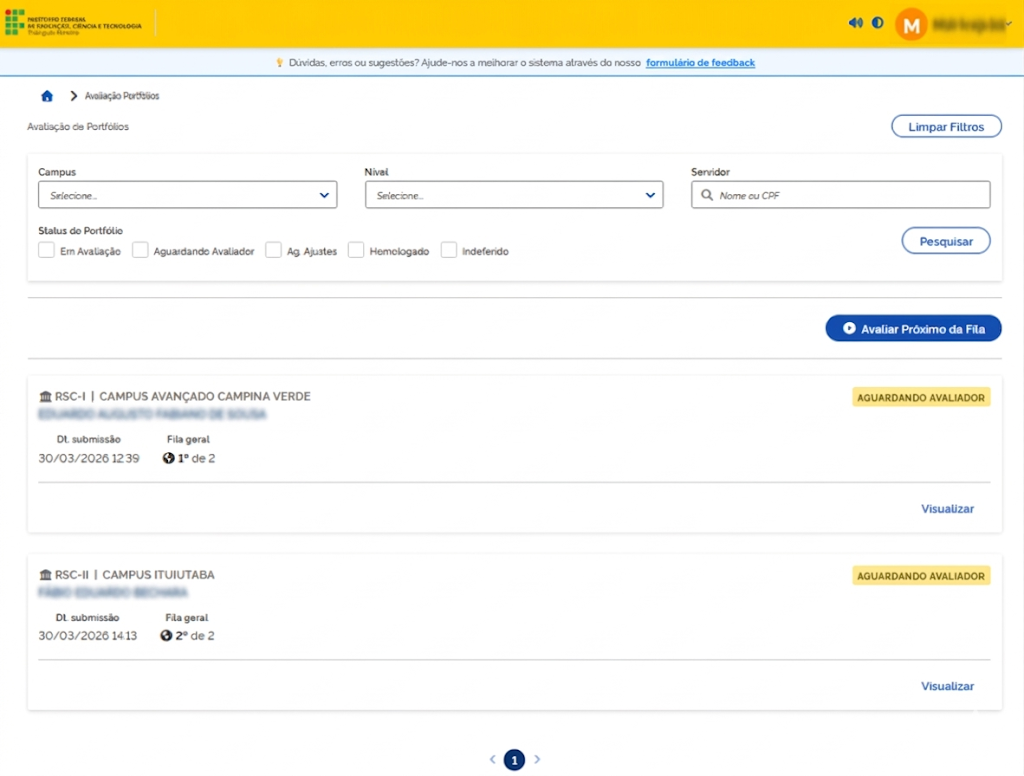Enable the Homologado status checkbox
The image size is (1024, 776).
(356, 251)
